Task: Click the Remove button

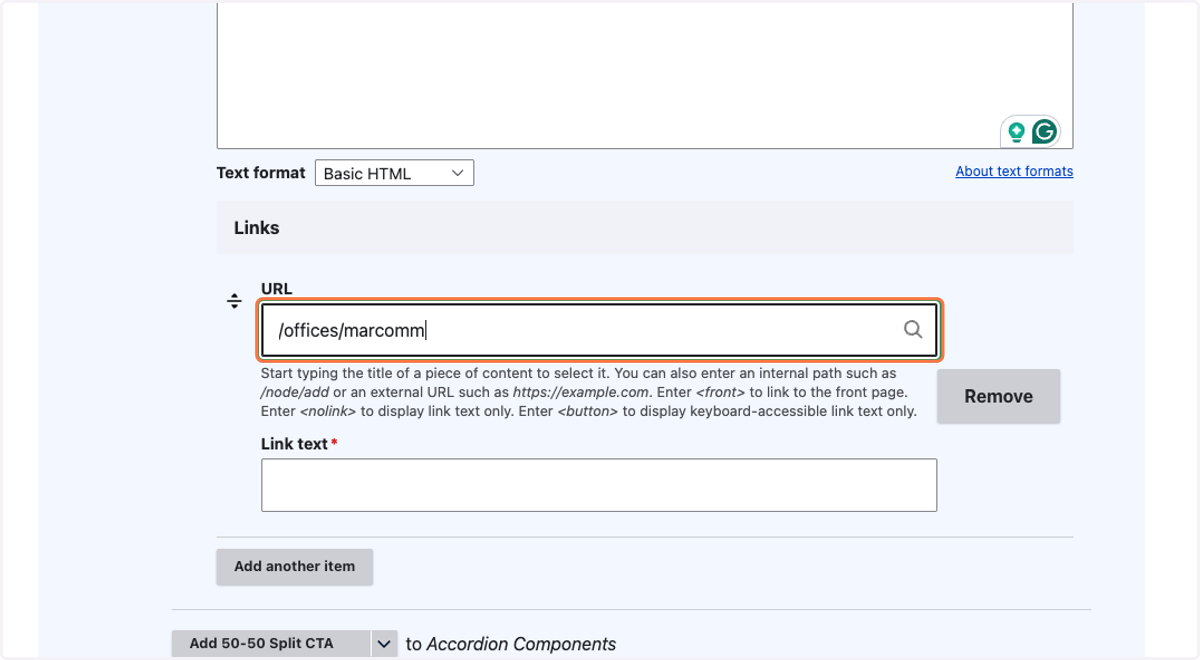Action: pyautogui.click(x=998, y=396)
